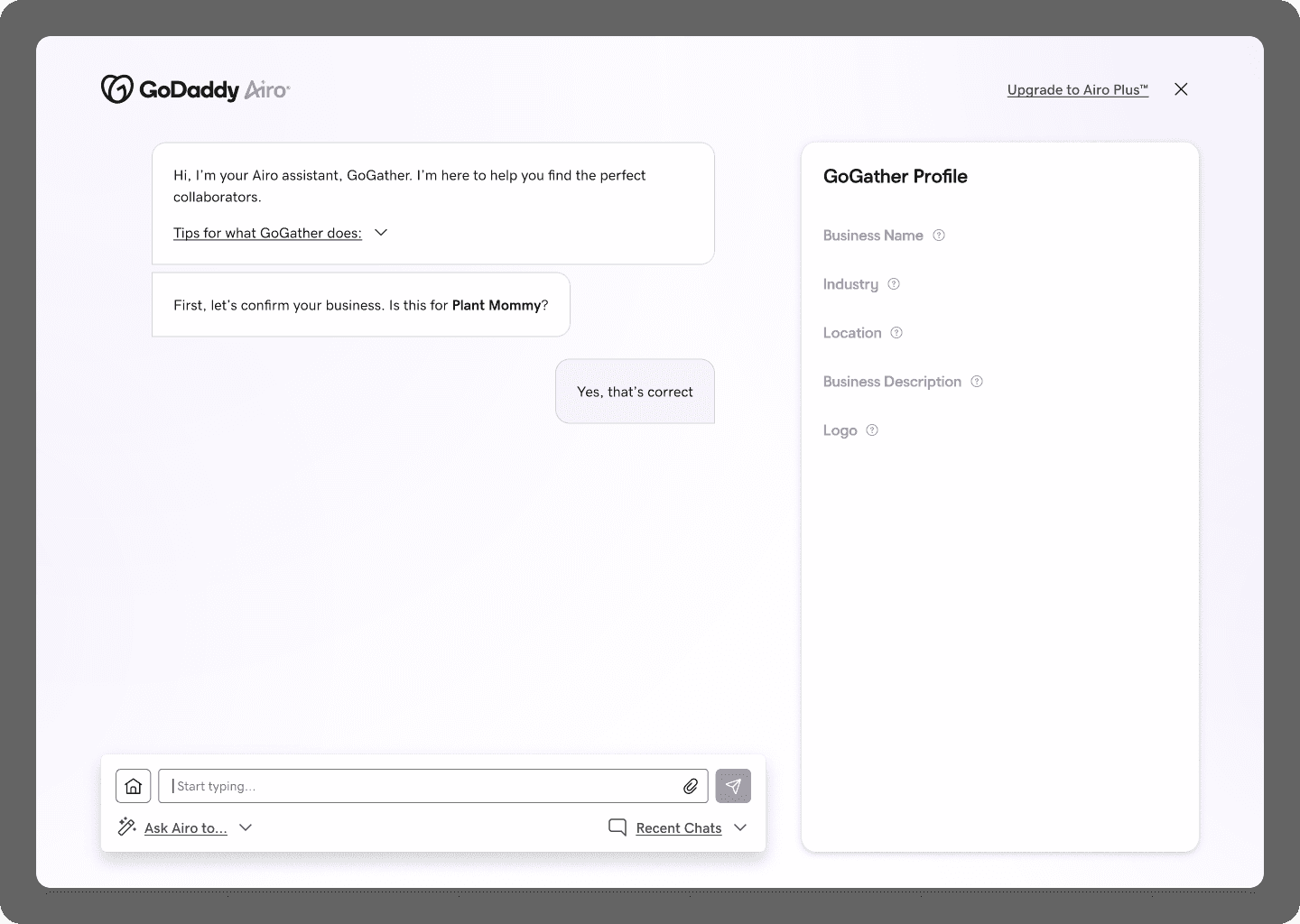Click the help icon next to Location
Viewport: 1300px width, 924px height.
click(896, 333)
